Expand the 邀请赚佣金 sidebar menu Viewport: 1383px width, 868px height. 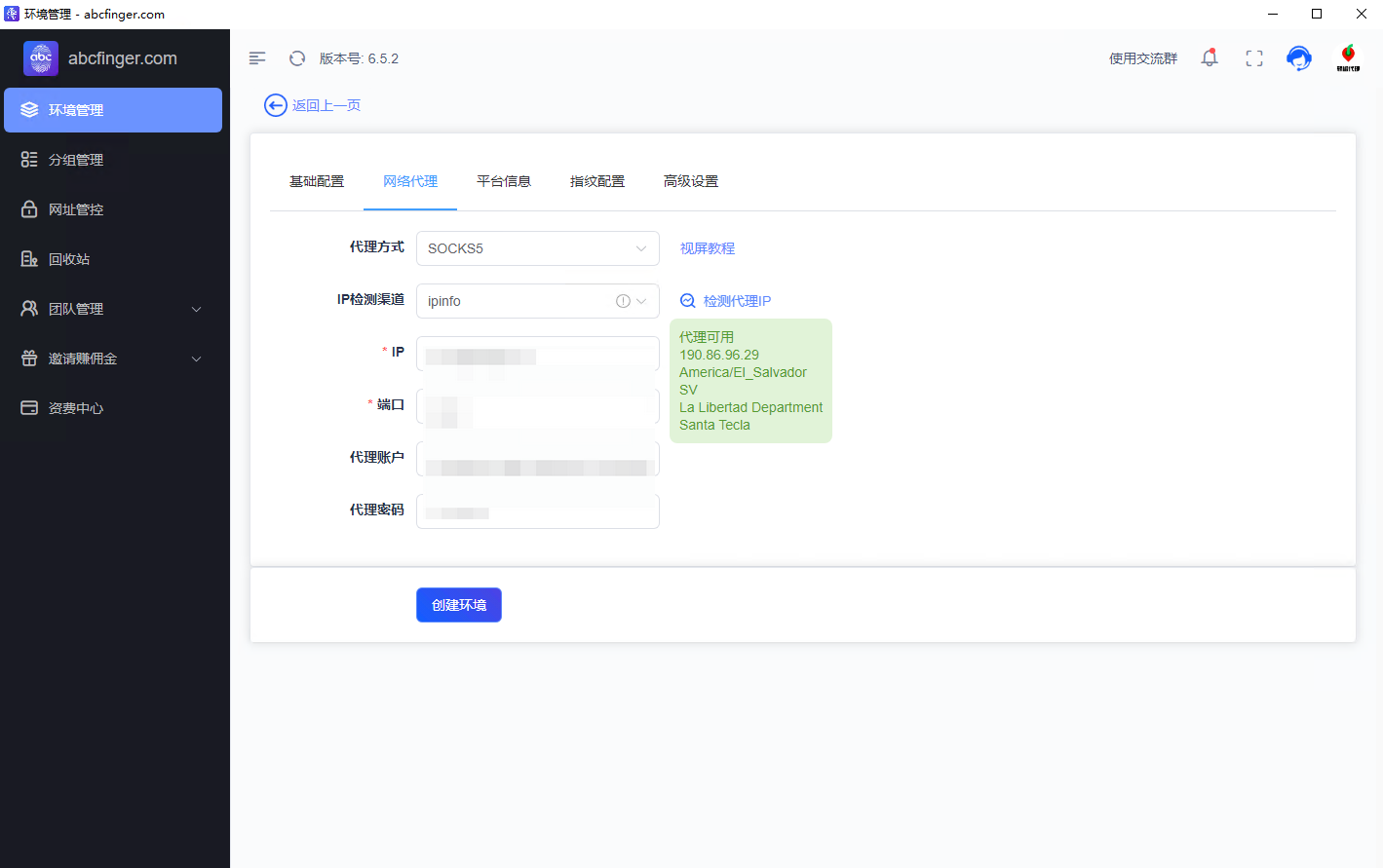coord(113,359)
